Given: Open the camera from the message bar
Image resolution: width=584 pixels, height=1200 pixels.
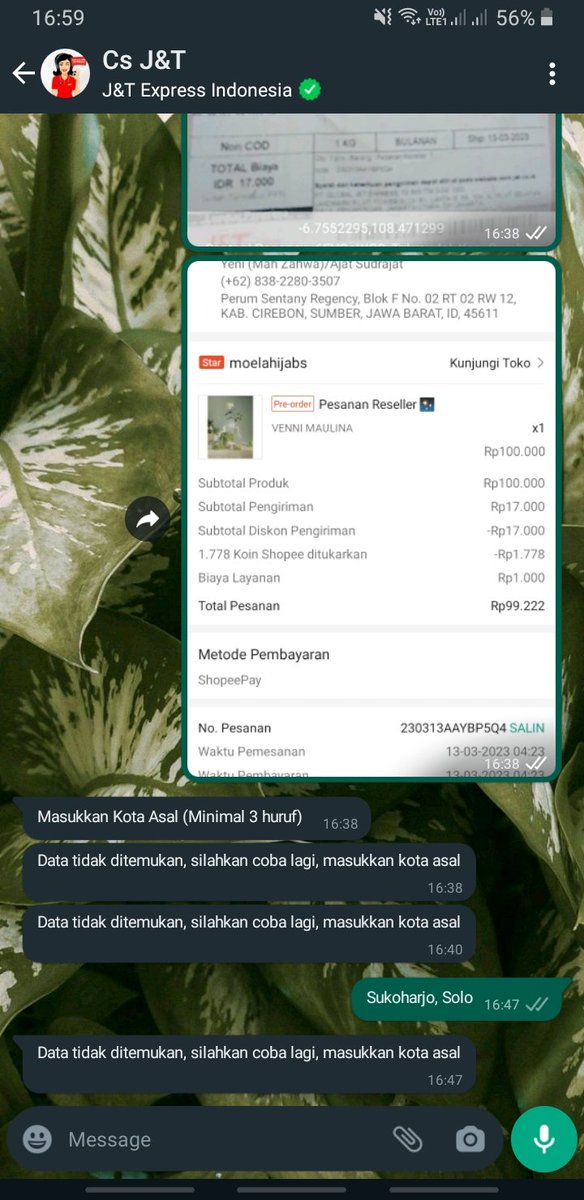Looking at the screenshot, I should [x=470, y=1139].
